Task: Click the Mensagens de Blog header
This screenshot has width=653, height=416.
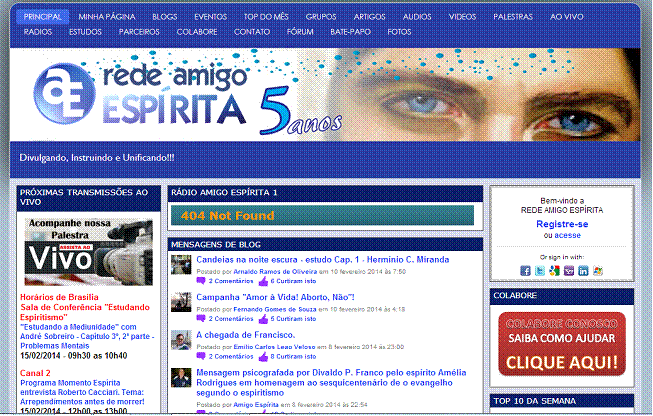Action: coord(325,244)
